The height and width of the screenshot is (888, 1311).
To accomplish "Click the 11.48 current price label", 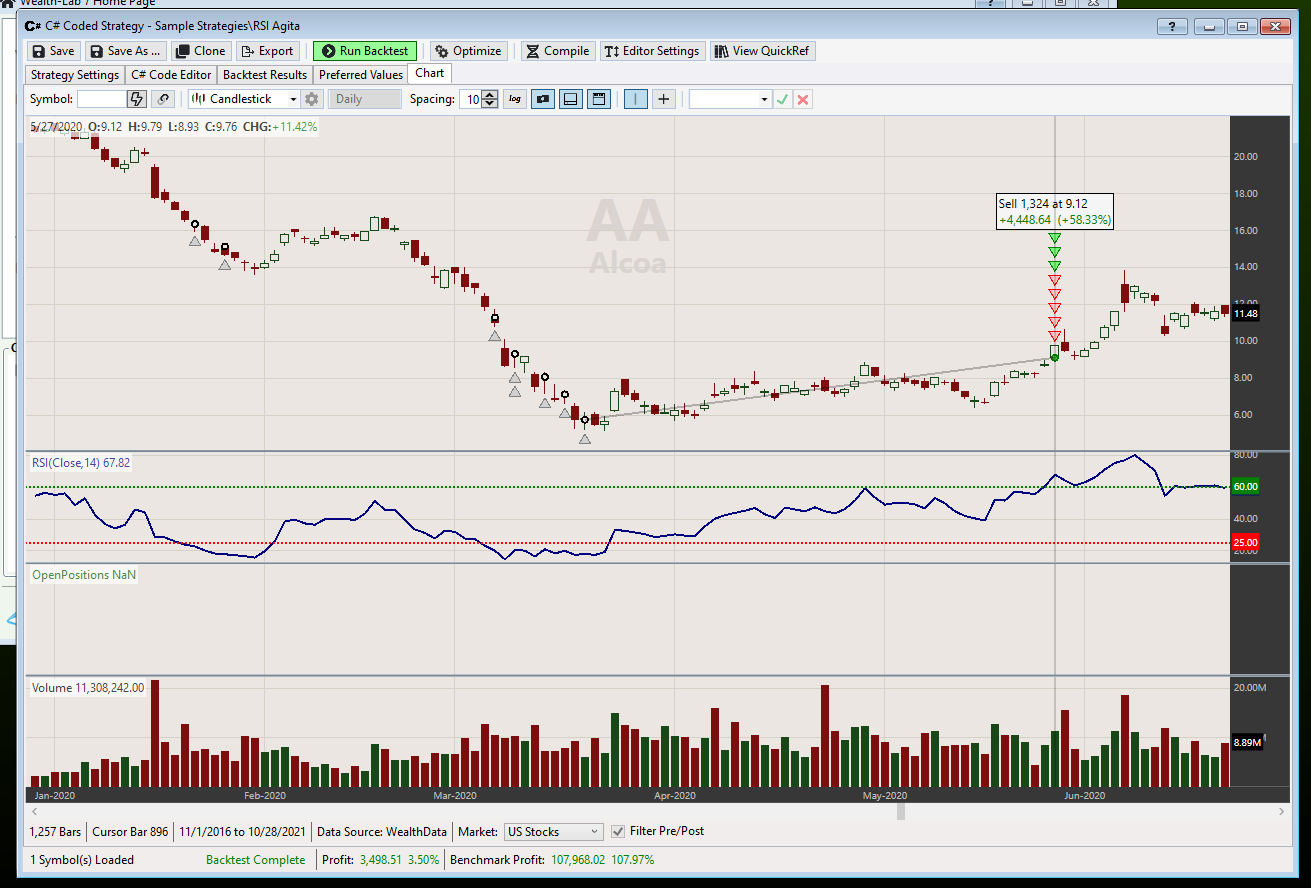I will 1246,314.
